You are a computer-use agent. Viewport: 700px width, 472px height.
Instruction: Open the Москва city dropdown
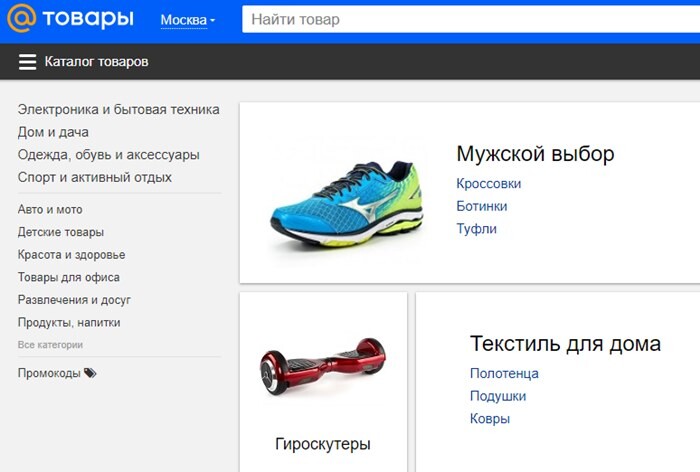click(x=187, y=20)
